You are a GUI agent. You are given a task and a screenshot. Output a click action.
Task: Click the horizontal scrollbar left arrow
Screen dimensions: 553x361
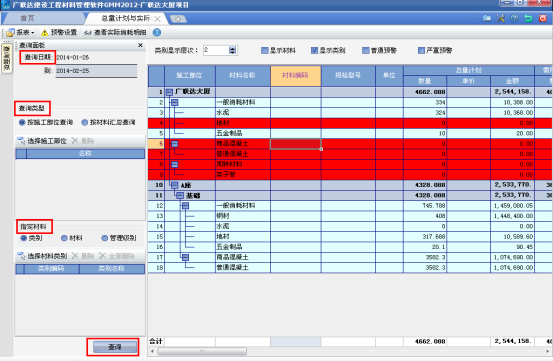[152, 351]
